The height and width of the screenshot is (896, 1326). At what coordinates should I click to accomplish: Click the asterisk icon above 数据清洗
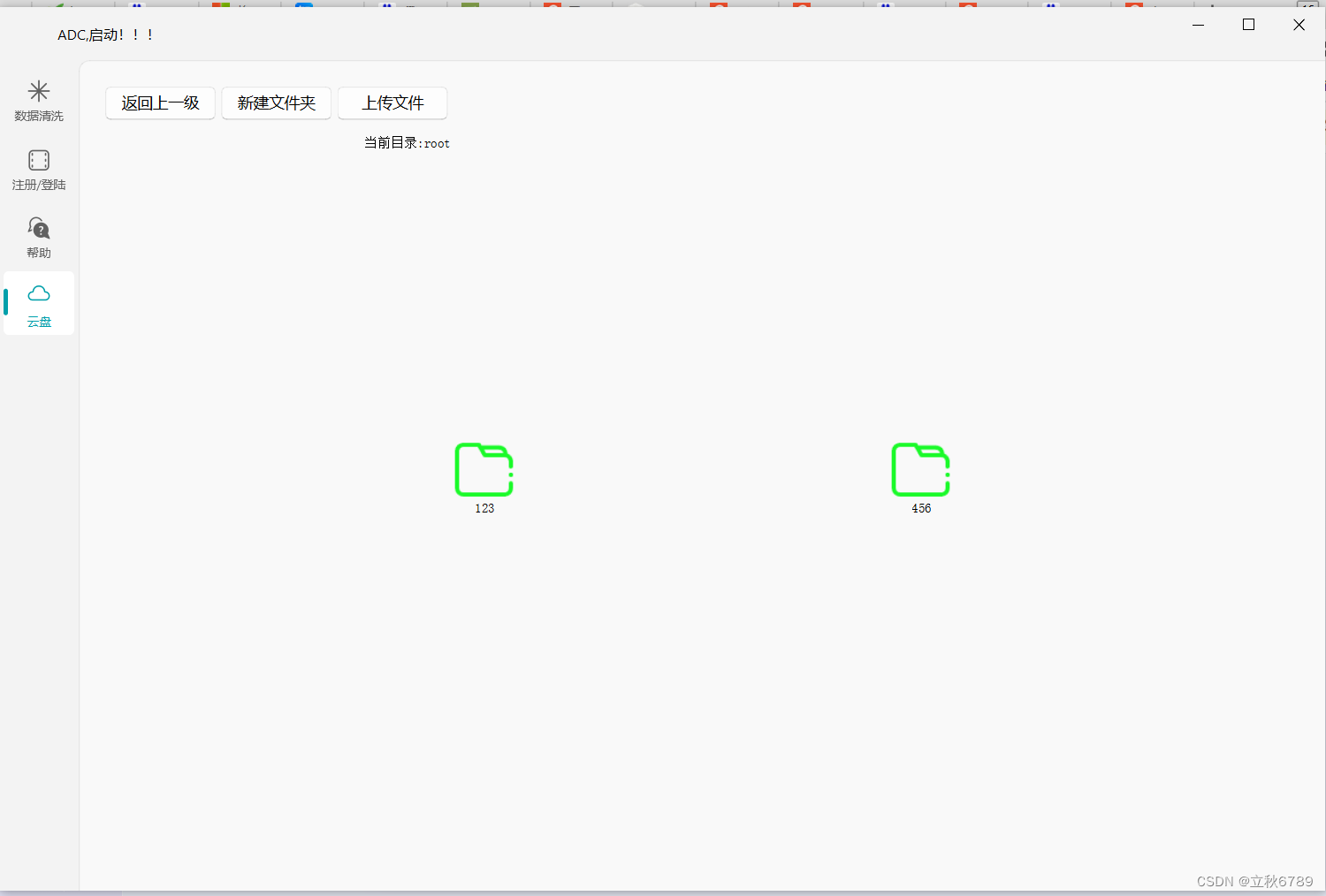click(38, 89)
